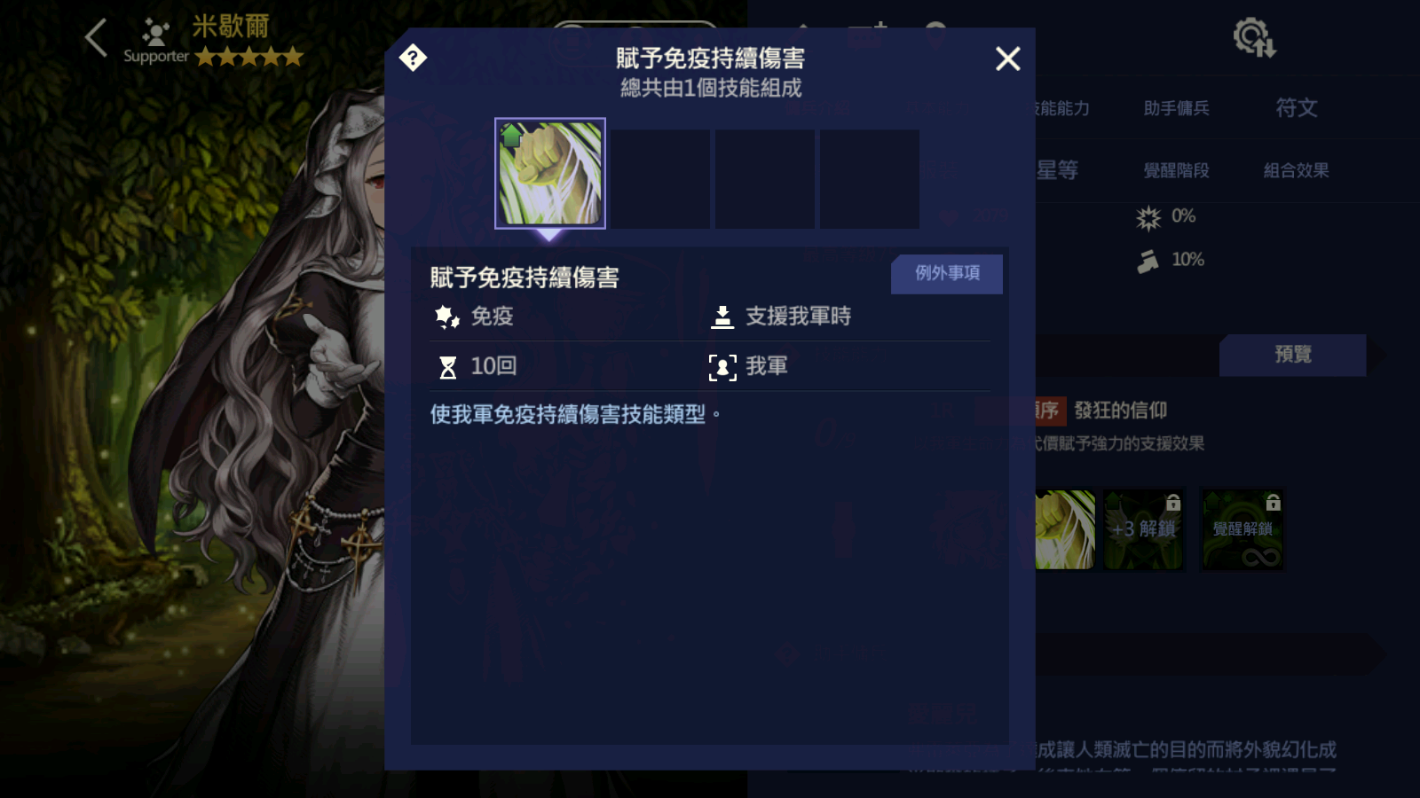Tap the locked 覺醒解鎖 skill
The image size is (1420, 798).
[1243, 529]
